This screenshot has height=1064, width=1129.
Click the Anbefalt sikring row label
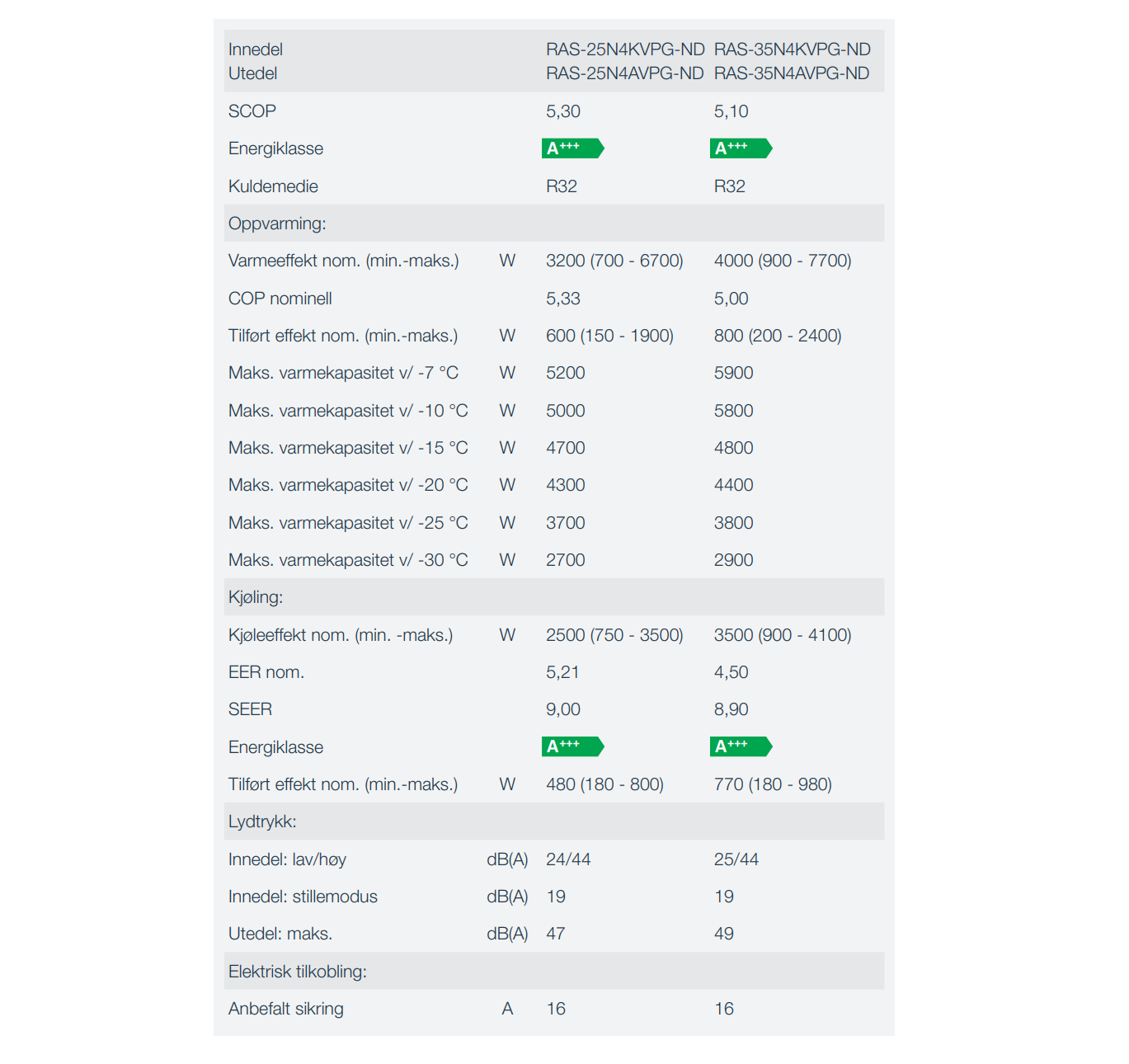coord(286,1009)
